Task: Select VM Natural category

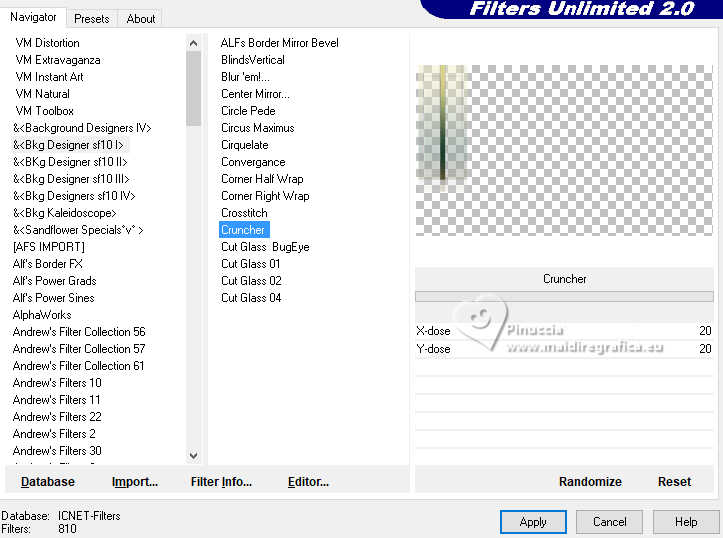Action: pyautogui.click(x=42, y=94)
